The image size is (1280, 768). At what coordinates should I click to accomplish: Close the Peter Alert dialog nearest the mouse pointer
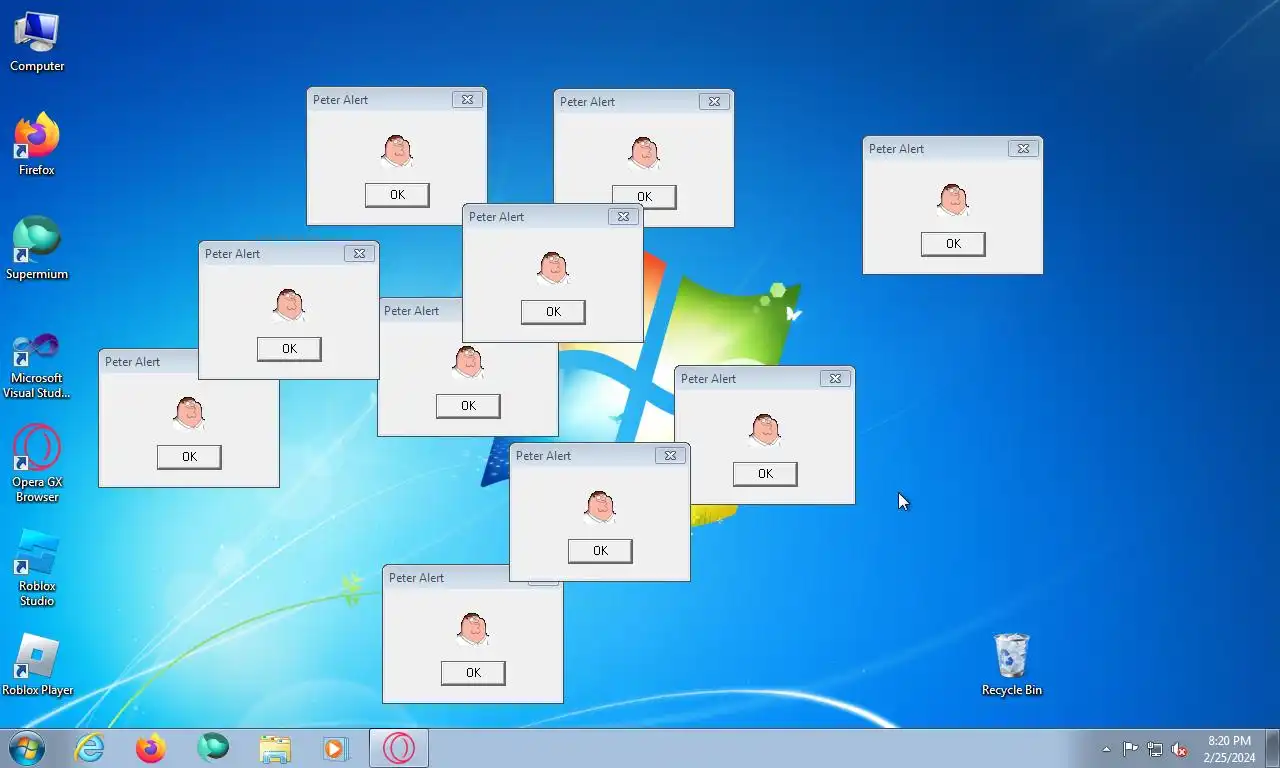click(835, 379)
